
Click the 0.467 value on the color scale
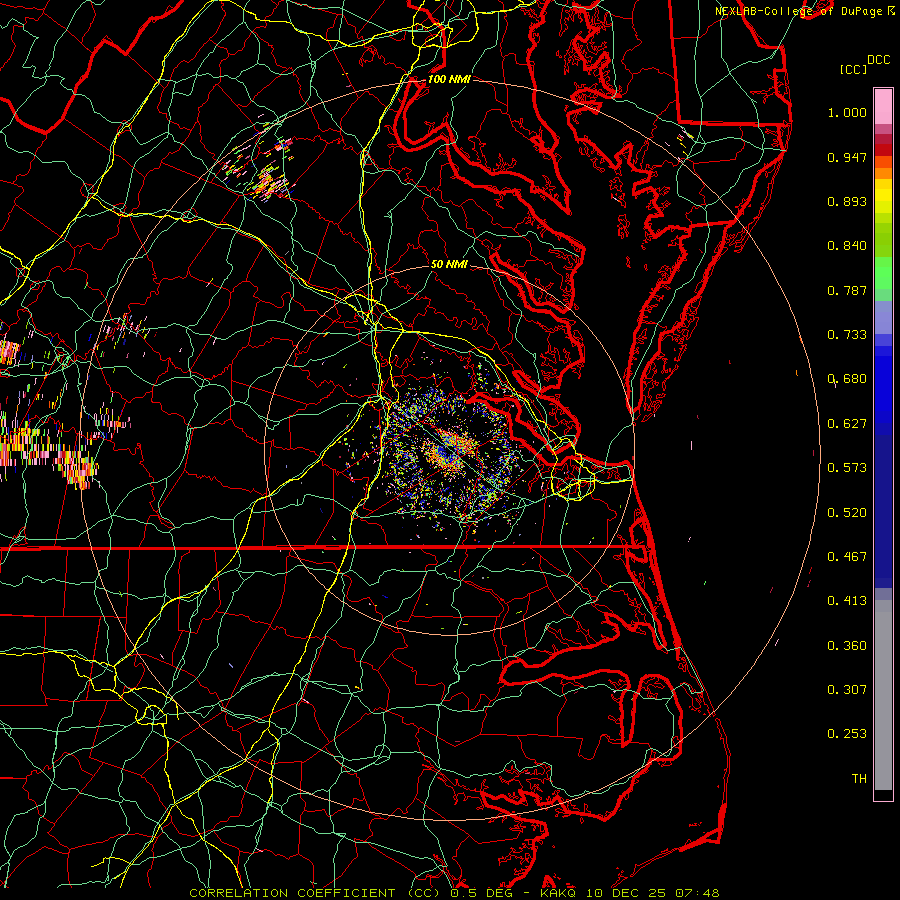pyautogui.click(x=847, y=557)
